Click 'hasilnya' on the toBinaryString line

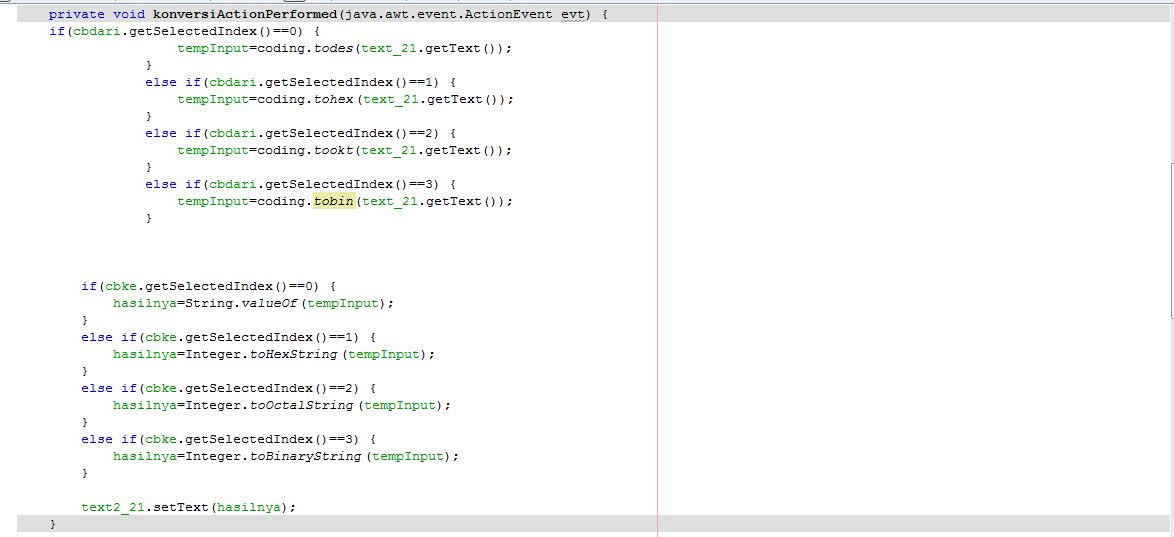click(145, 455)
